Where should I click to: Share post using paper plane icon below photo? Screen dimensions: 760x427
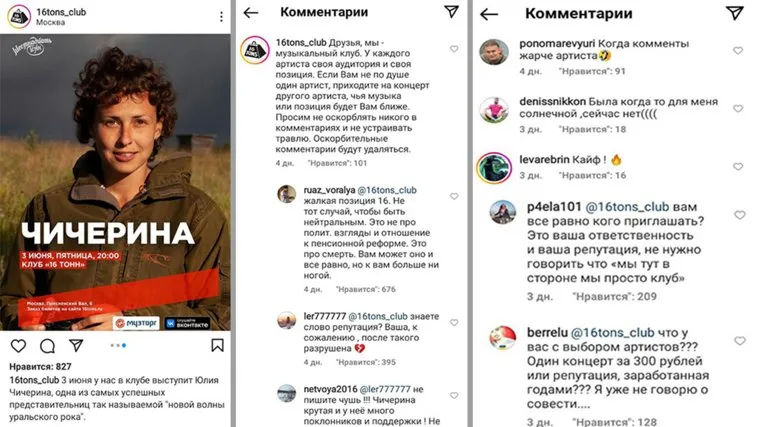click(x=76, y=345)
